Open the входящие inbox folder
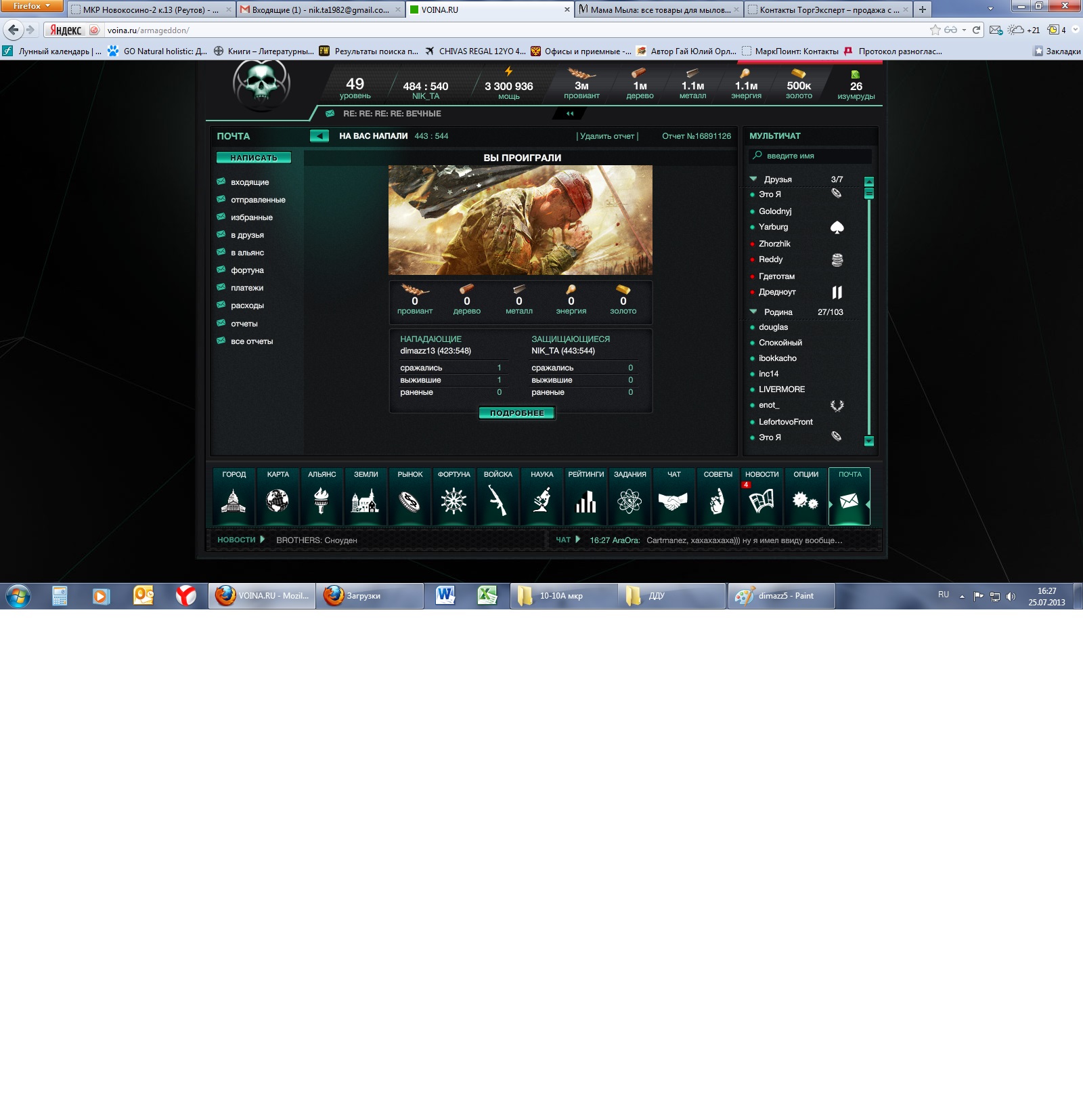Image resolution: width=1083 pixels, height=1120 pixels. tap(250, 182)
